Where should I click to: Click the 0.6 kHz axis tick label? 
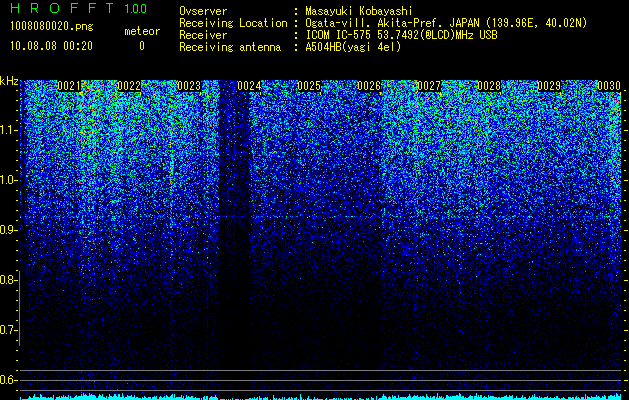click(x=8, y=380)
